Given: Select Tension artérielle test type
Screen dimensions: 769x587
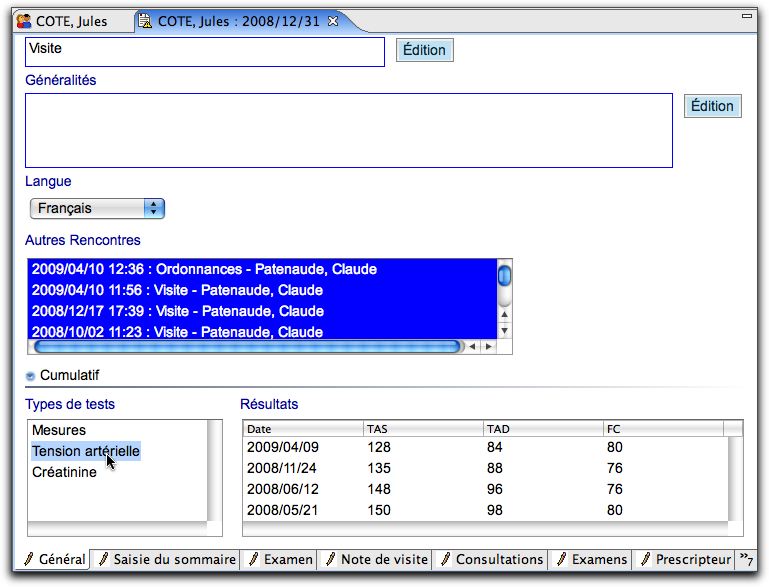Looking at the screenshot, I should tap(86, 451).
